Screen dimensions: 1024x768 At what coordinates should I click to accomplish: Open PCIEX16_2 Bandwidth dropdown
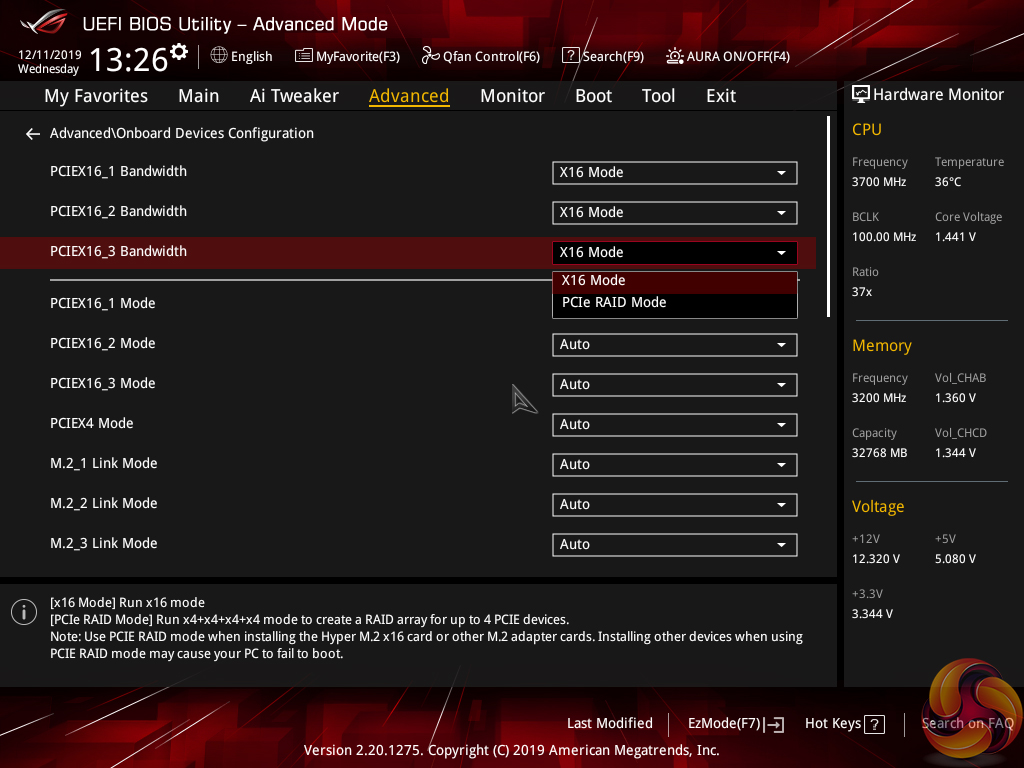pos(675,213)
